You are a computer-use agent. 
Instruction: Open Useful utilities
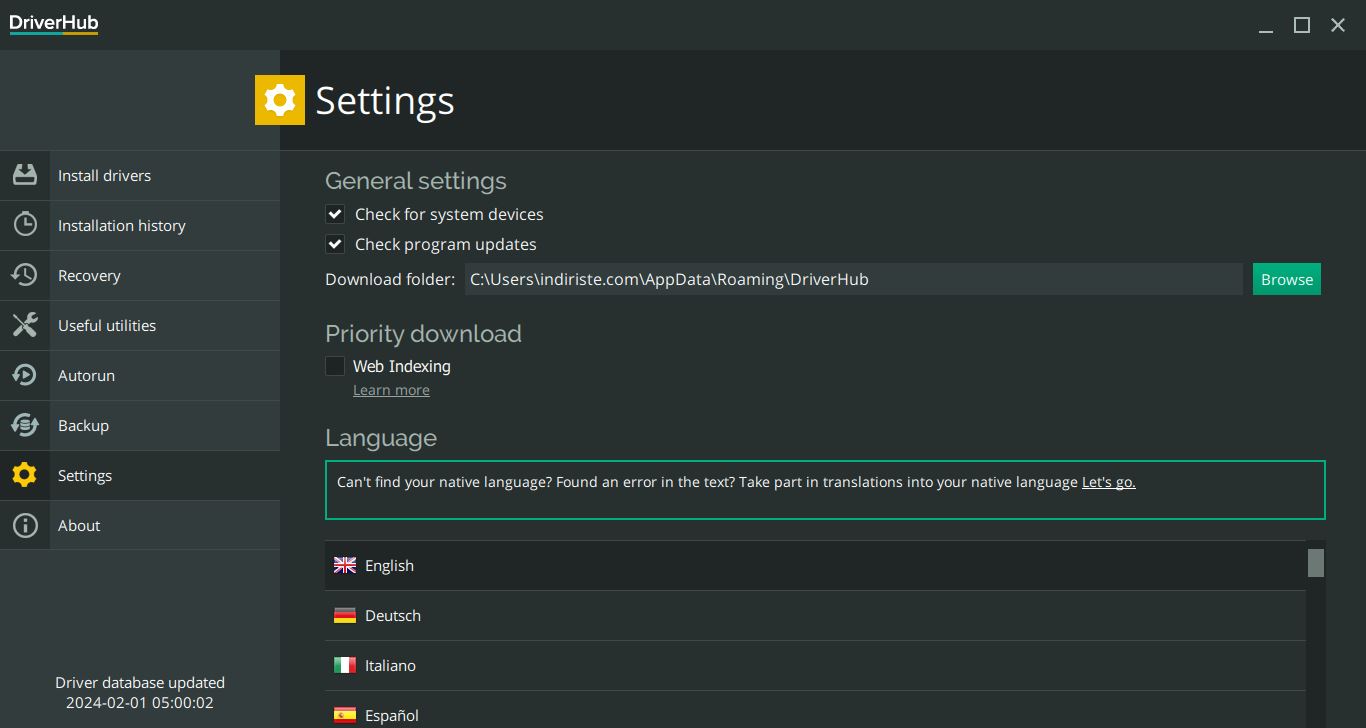(140, 325)
